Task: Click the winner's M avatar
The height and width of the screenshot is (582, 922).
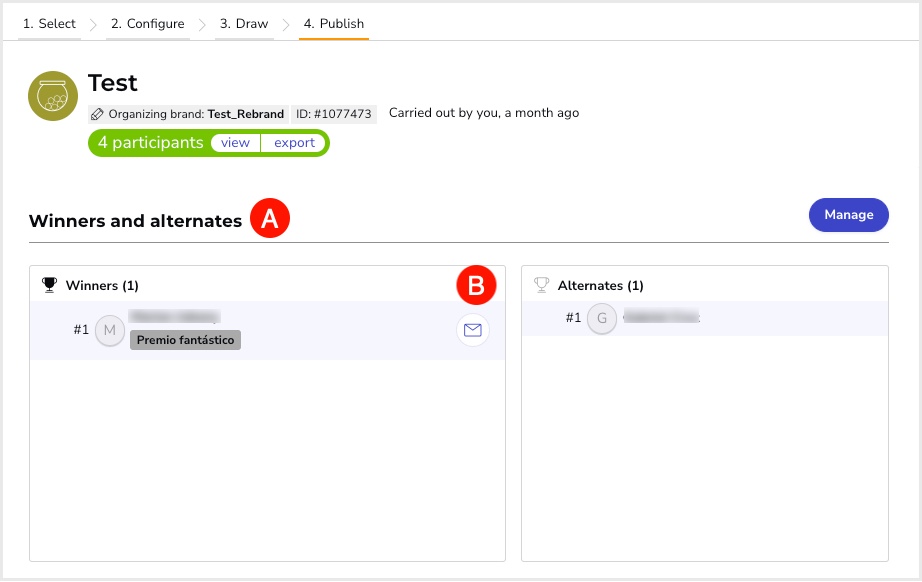Action: point(110,330)
